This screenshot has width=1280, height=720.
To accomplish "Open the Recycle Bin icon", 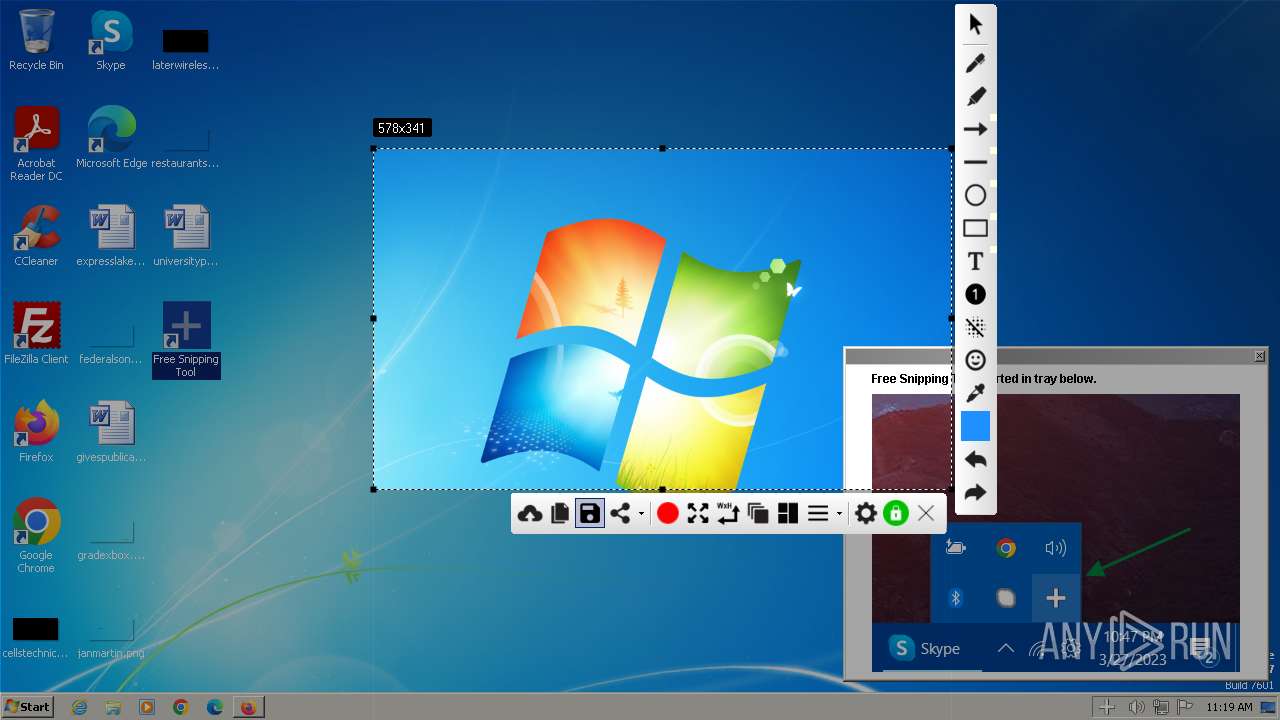I will pos(36,40).
